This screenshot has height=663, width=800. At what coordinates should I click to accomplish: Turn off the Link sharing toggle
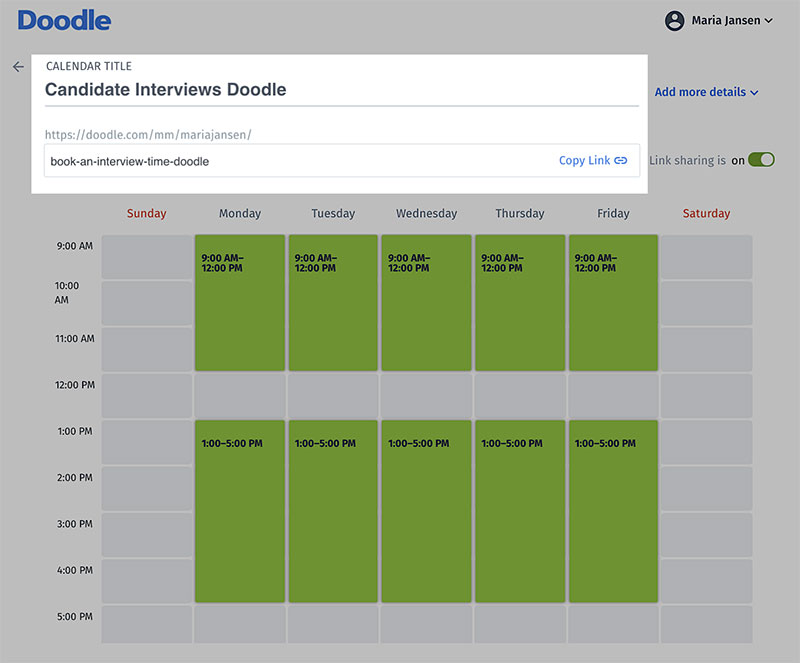click(761, 160)
